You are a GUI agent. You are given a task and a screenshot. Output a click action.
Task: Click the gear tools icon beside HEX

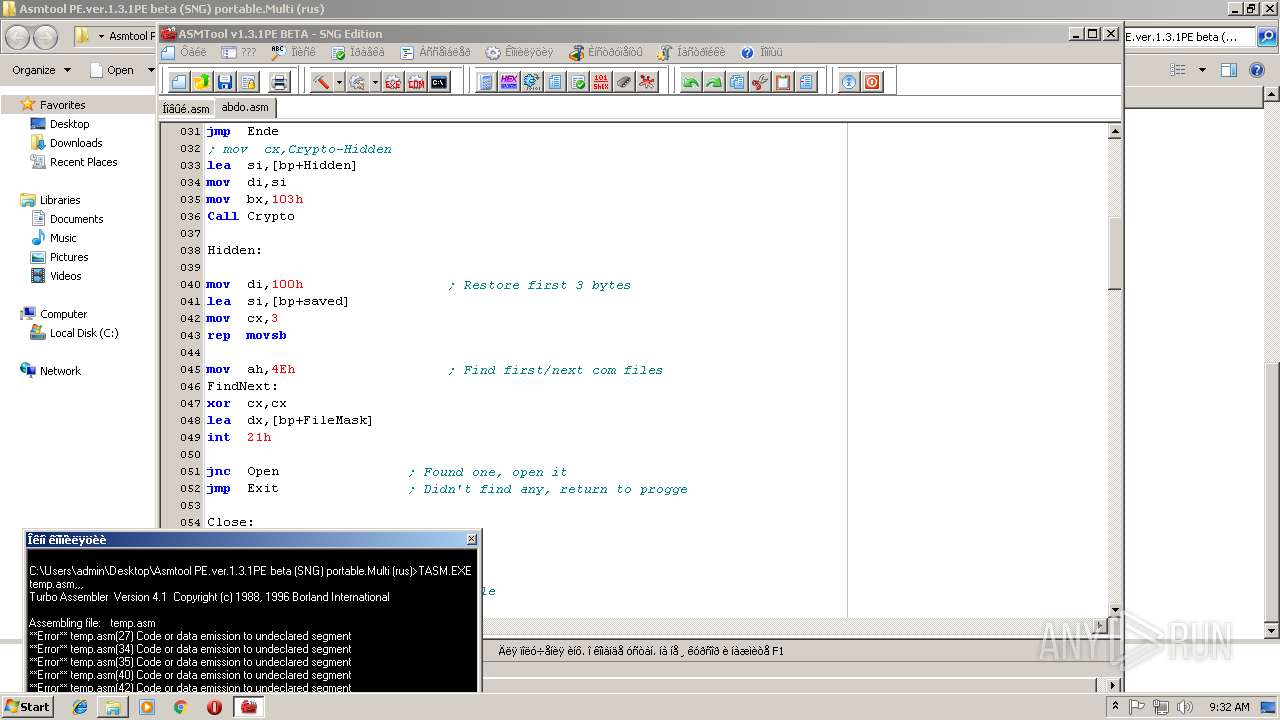(x=532, y=82)
